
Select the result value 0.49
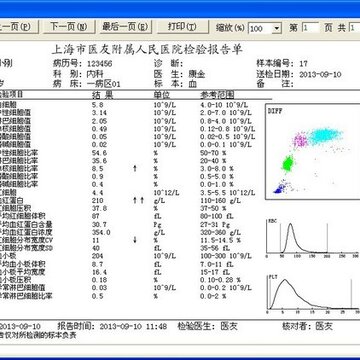pyautogui.click(x=99, y=129)
